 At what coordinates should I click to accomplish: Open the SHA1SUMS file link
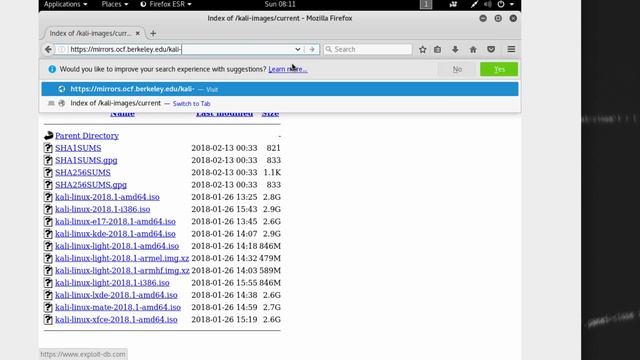click(78, 148)
